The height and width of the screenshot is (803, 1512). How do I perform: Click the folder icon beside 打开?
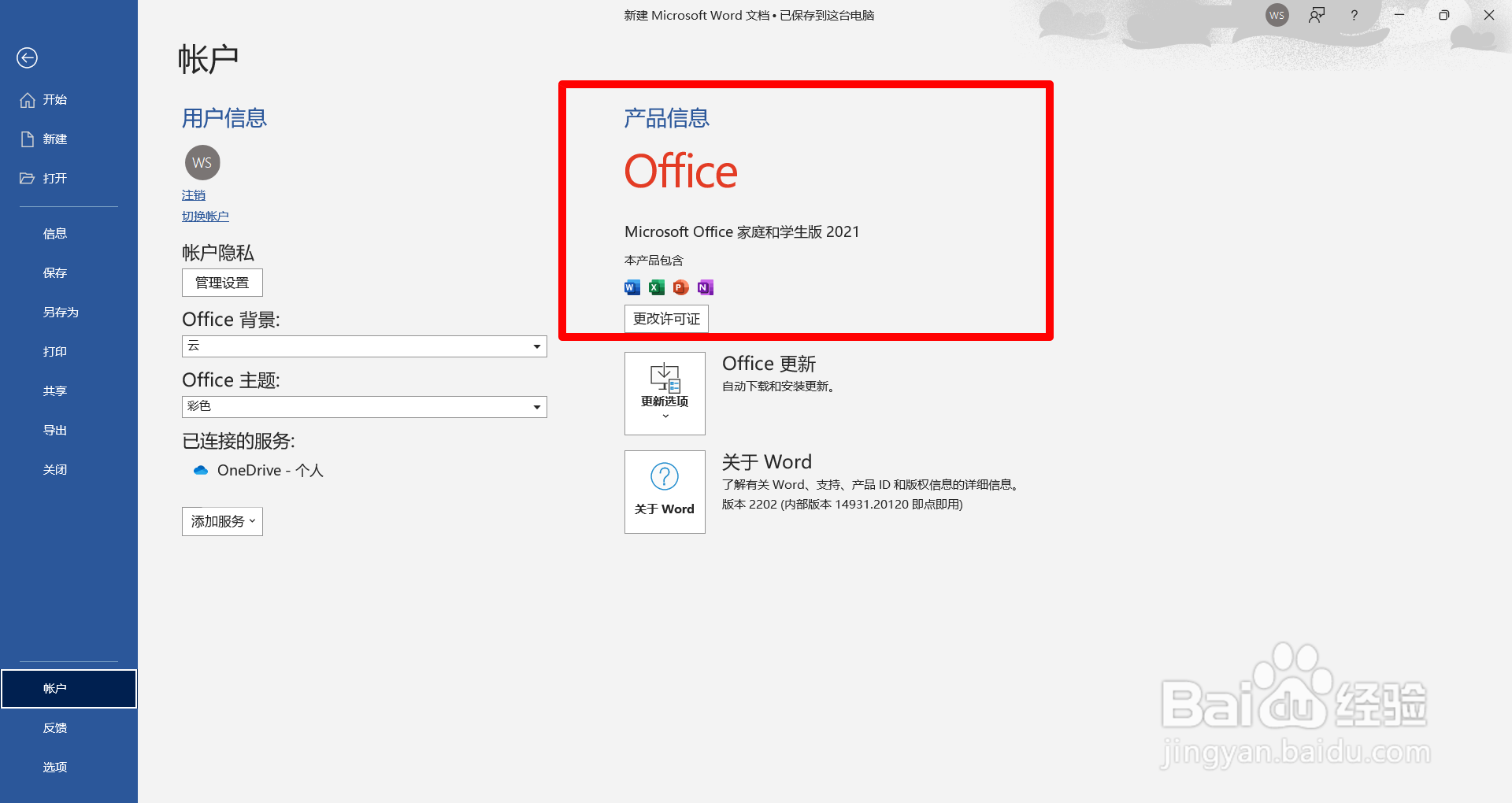(x=28, y=179)
